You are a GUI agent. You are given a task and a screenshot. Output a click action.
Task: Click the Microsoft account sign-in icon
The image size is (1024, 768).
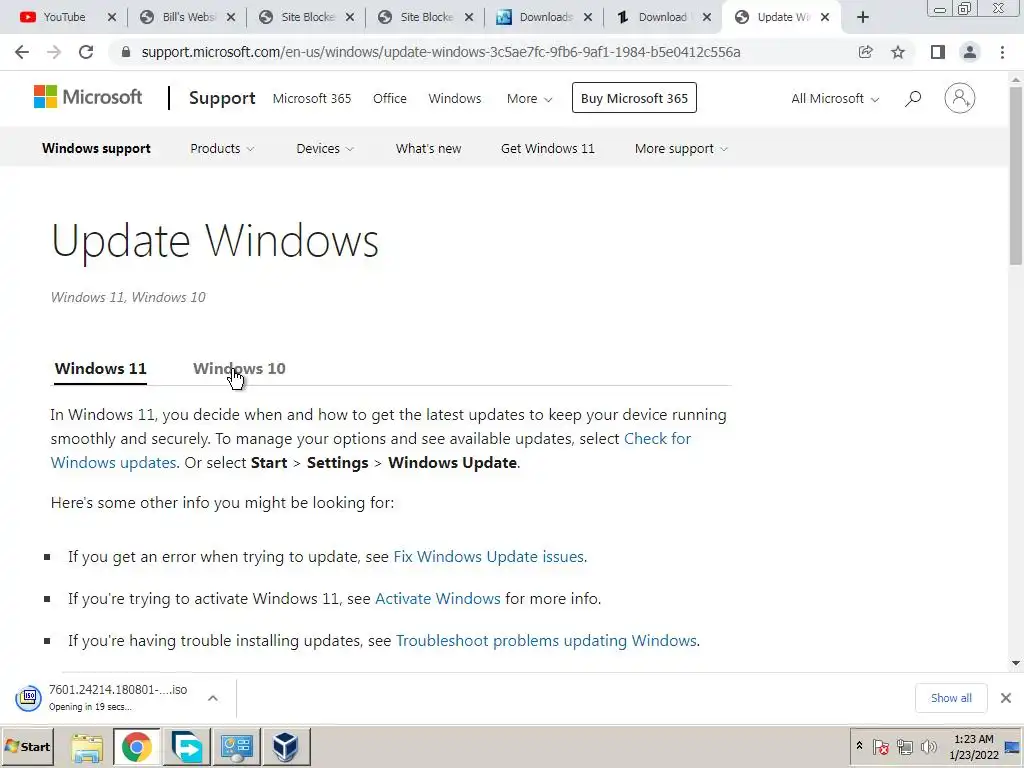[x=959, y=98]
